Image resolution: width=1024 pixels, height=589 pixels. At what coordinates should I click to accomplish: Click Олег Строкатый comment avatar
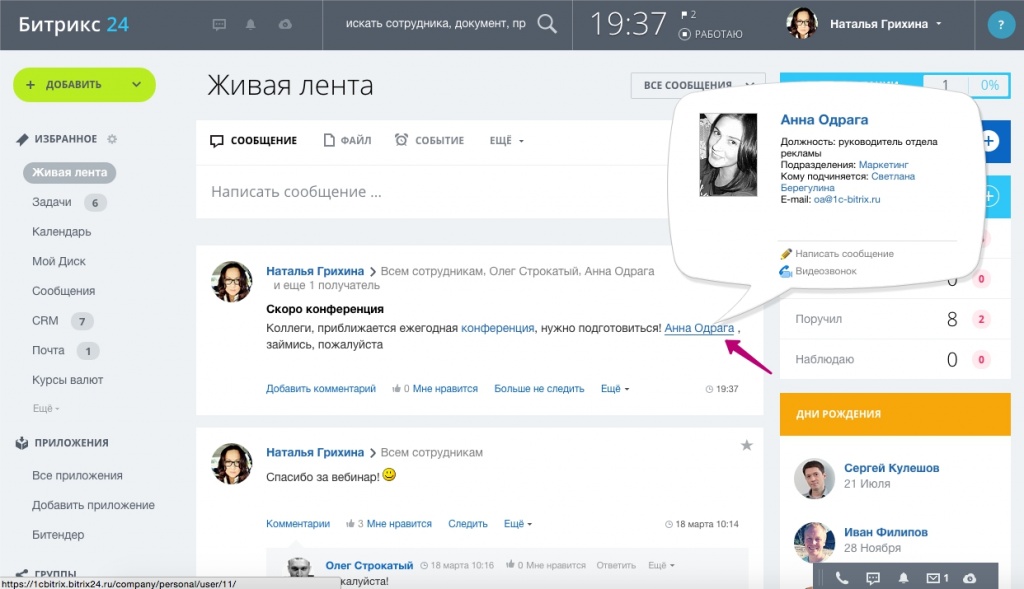click(x=299, y=567)
